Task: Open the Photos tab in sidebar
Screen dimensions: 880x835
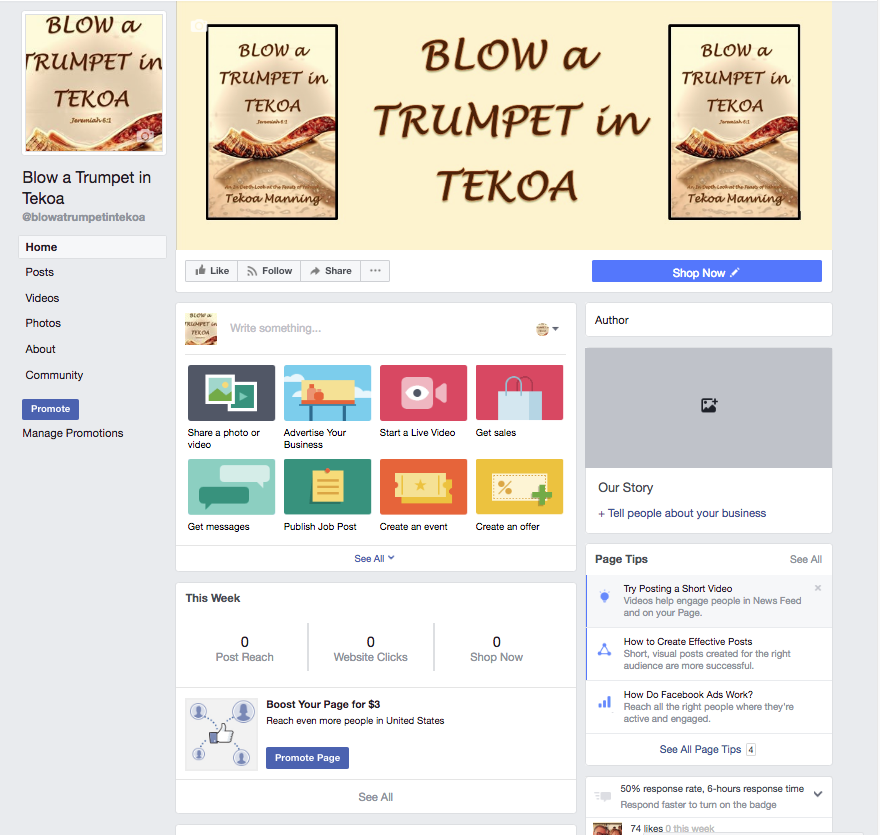Action: (x=43, y=323)
